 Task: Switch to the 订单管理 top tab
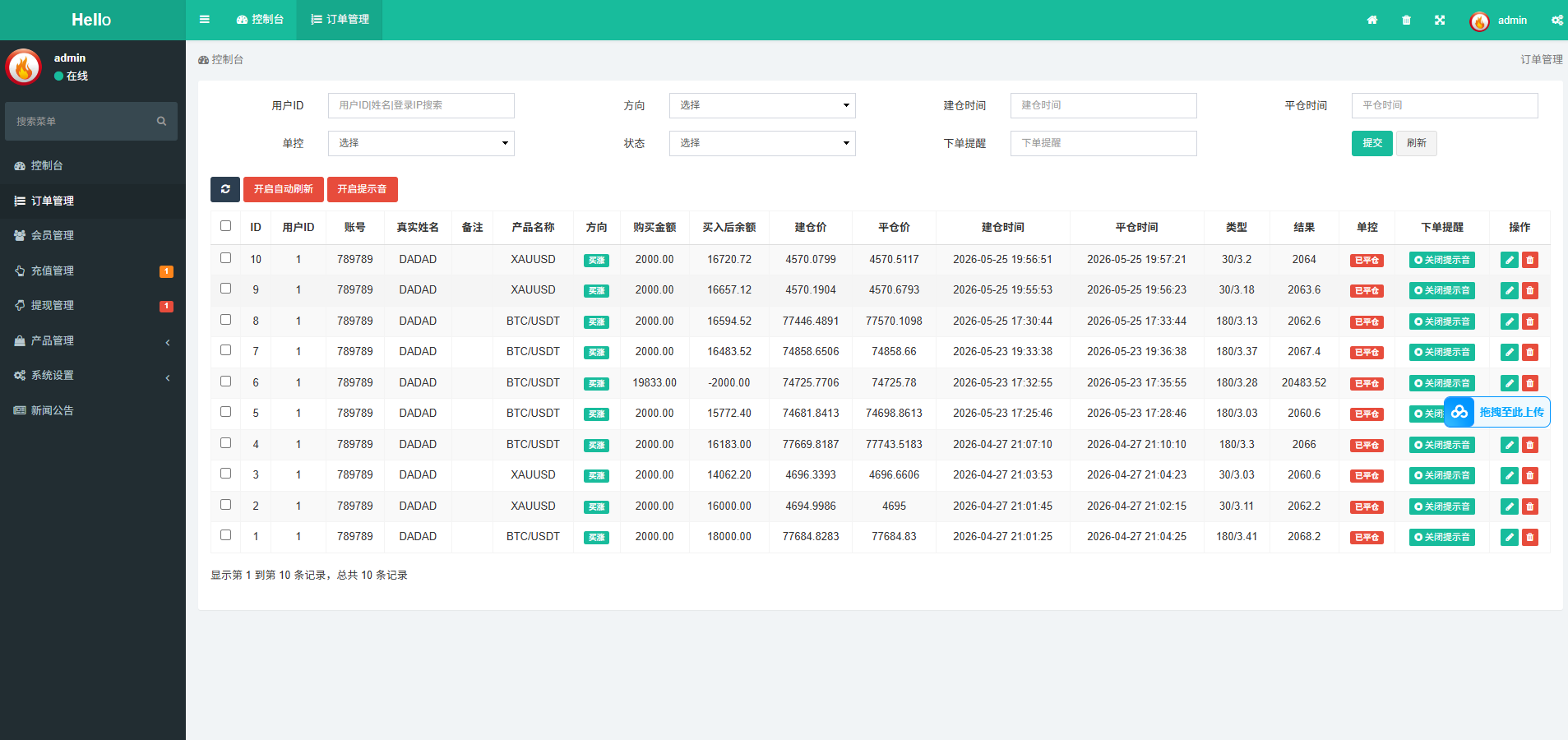[340, 20]
